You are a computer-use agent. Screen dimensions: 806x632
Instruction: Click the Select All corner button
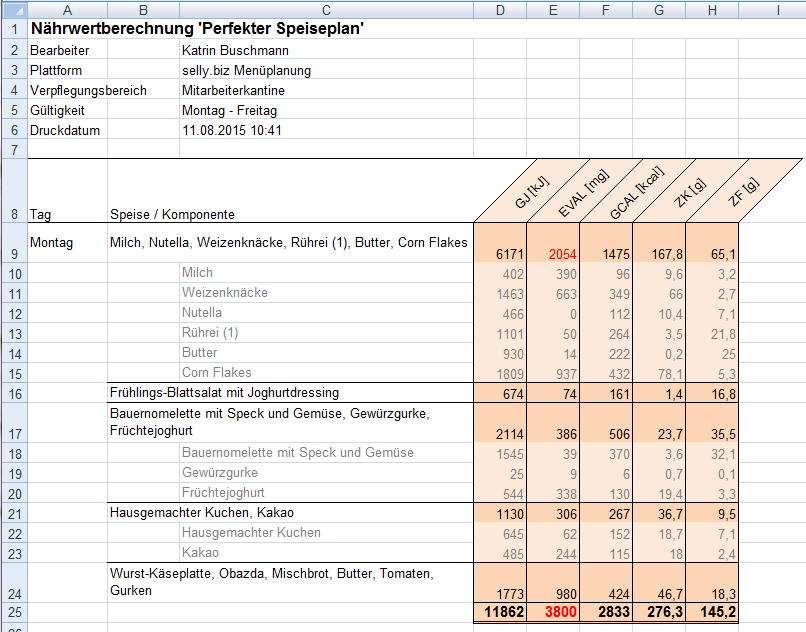(x=13, y=9)
